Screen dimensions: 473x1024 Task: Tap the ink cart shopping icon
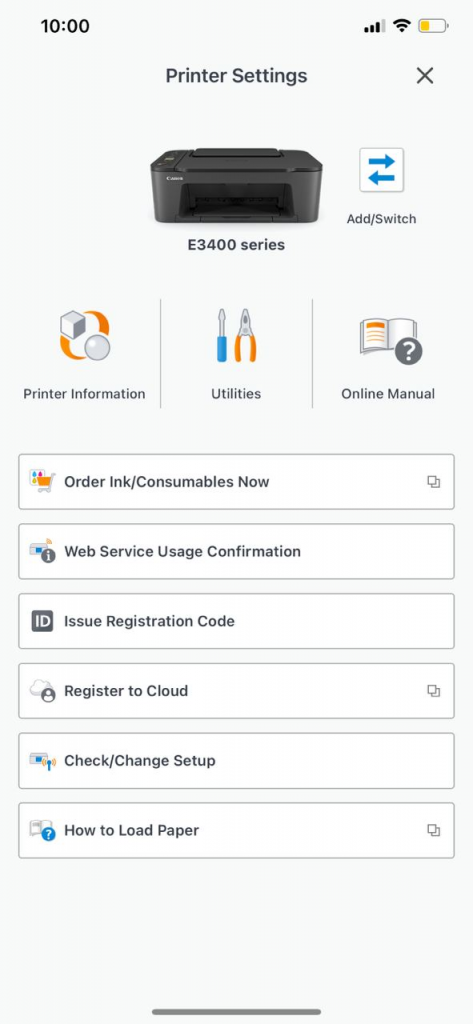tap(42, 481)
